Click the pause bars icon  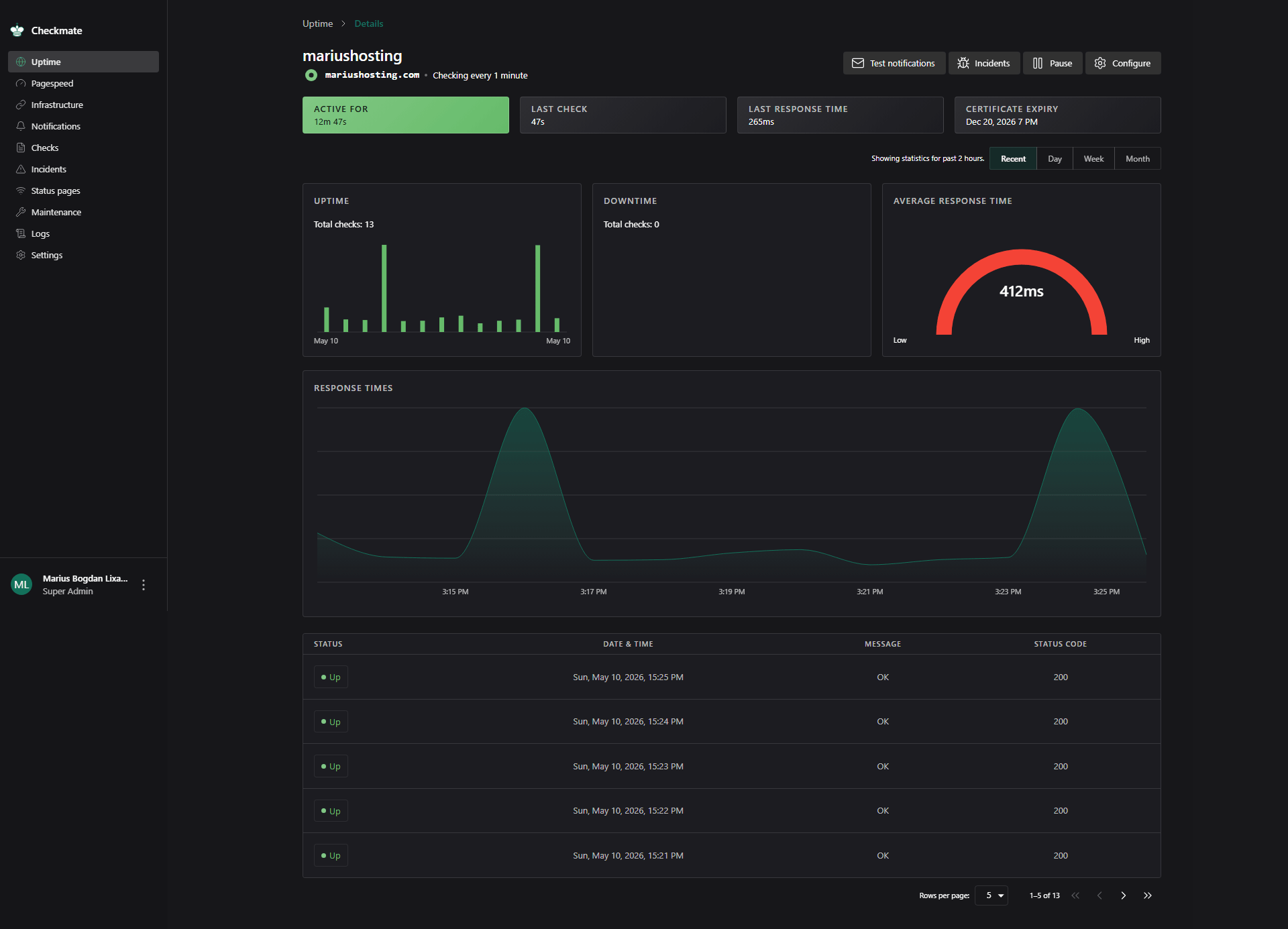[1038, 63]
